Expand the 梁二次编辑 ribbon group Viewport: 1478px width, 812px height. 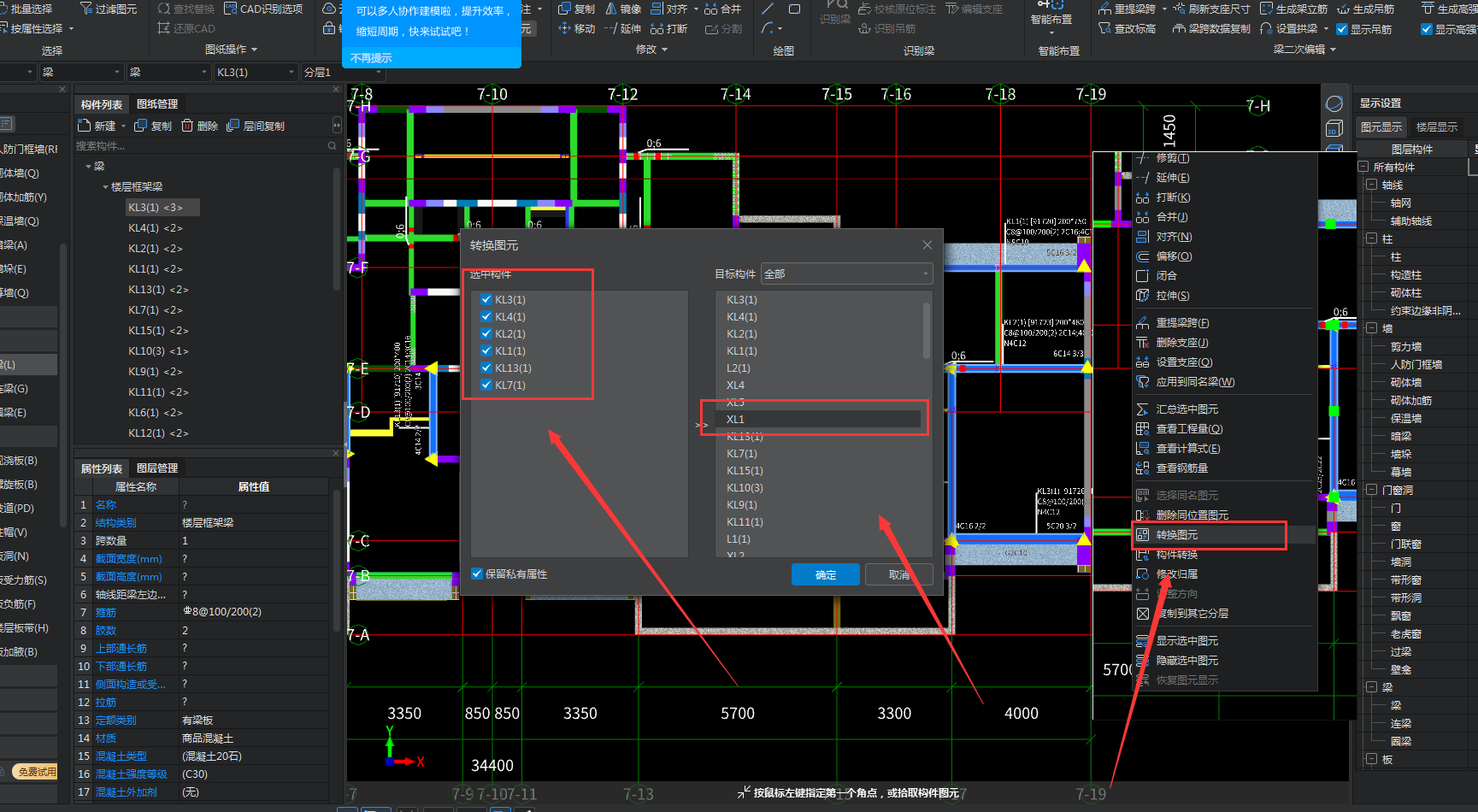[1304, 50]
